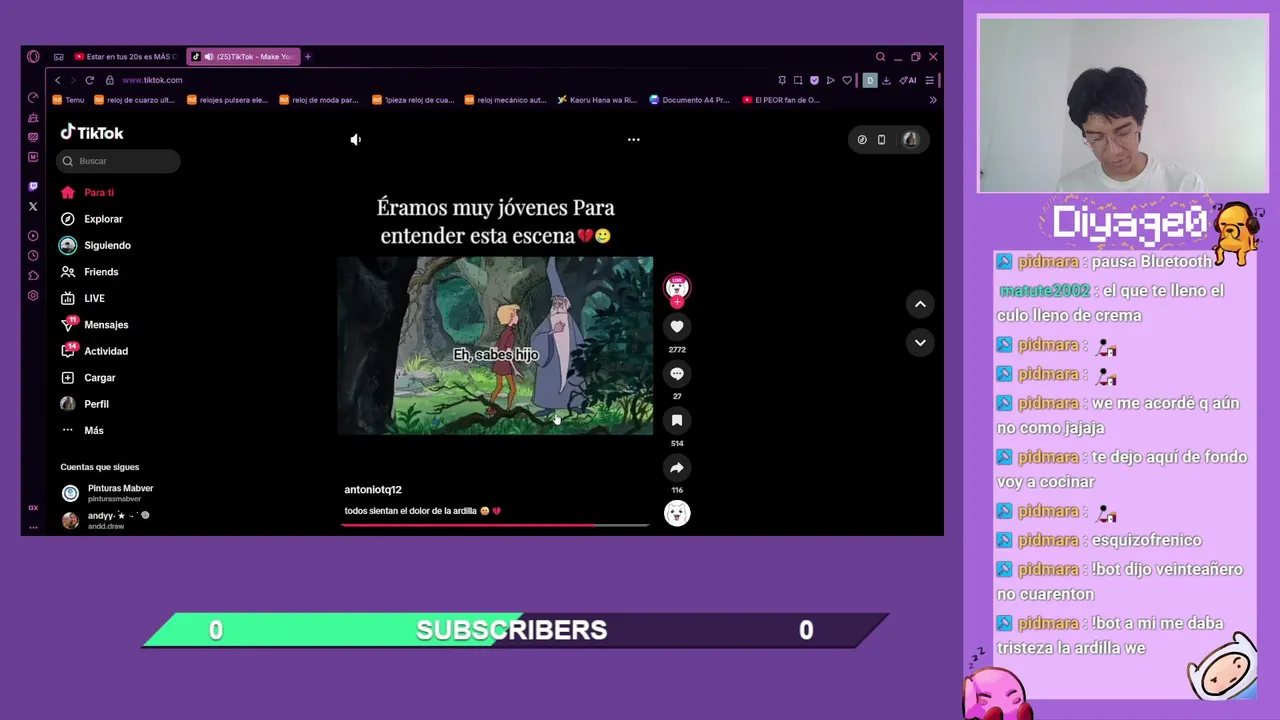Open Cargar upload page
Viewport: 1280px width, 720px height.
88,378
